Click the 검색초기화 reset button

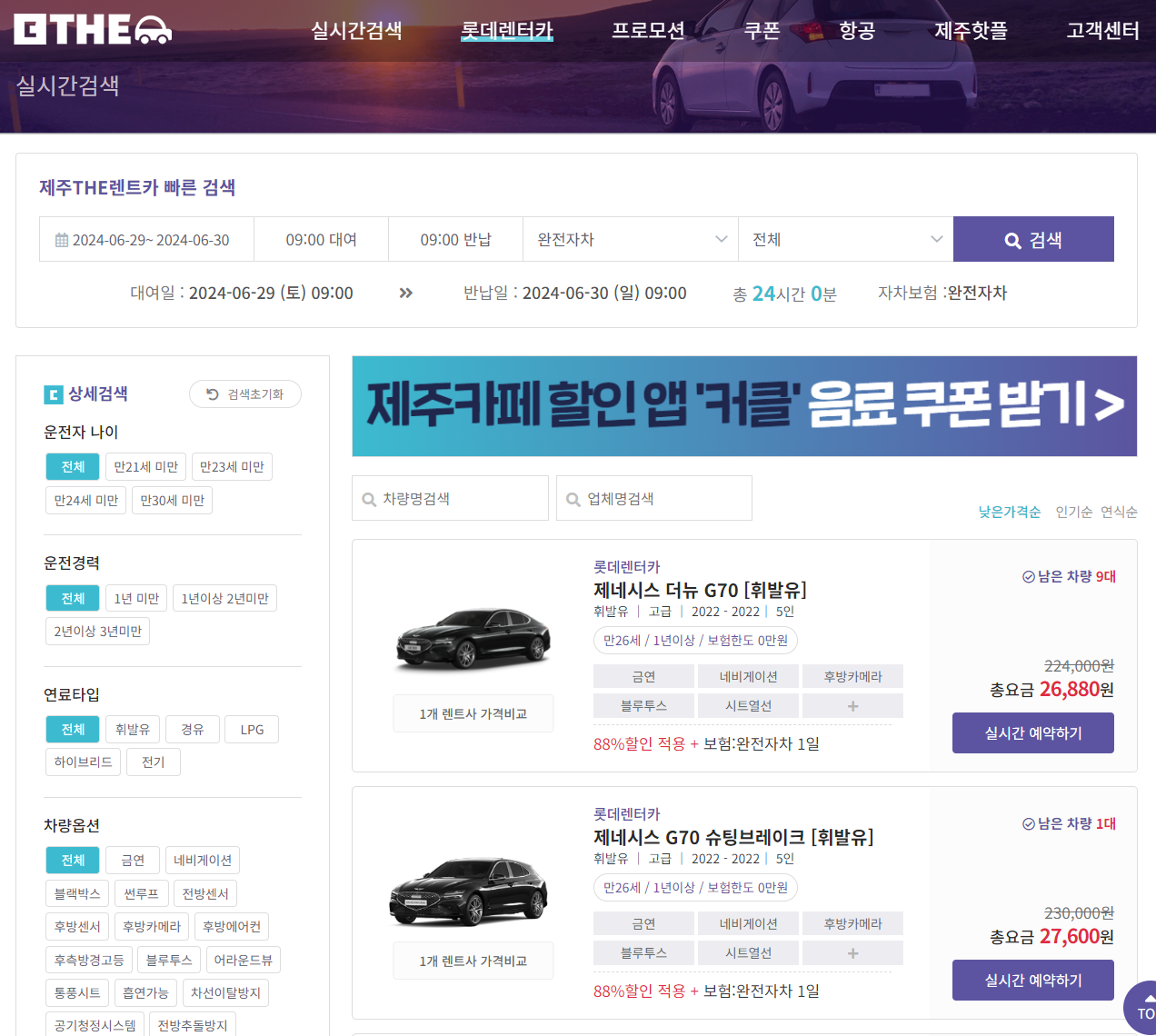point(245,394)
